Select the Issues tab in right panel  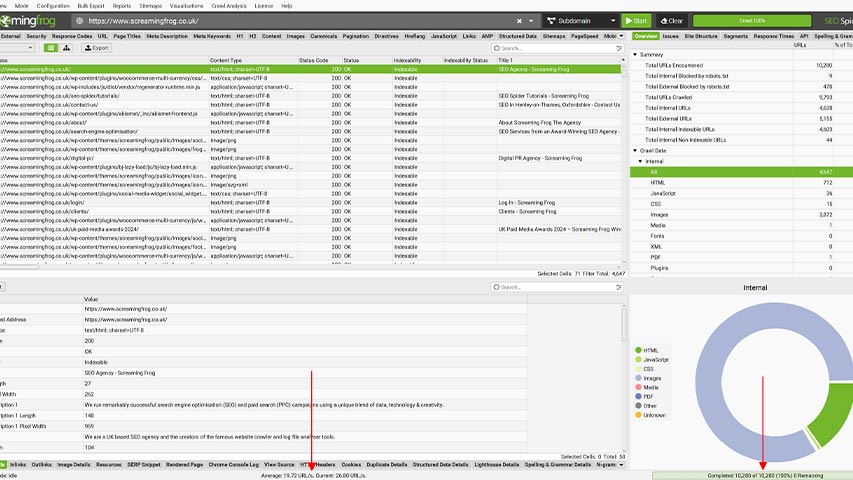click(670, 36)
